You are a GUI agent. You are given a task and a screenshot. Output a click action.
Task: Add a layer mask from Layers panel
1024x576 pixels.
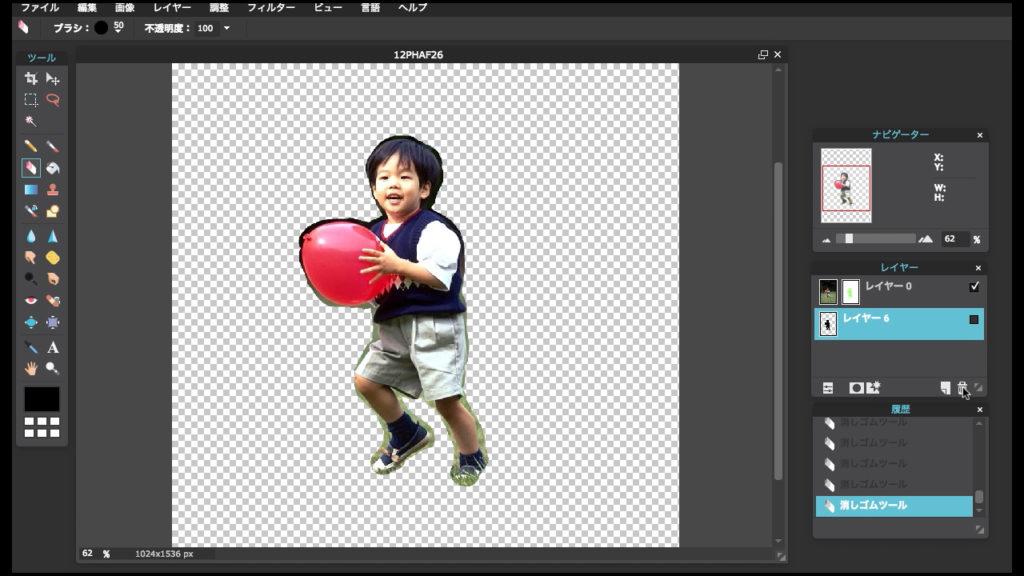856,388
